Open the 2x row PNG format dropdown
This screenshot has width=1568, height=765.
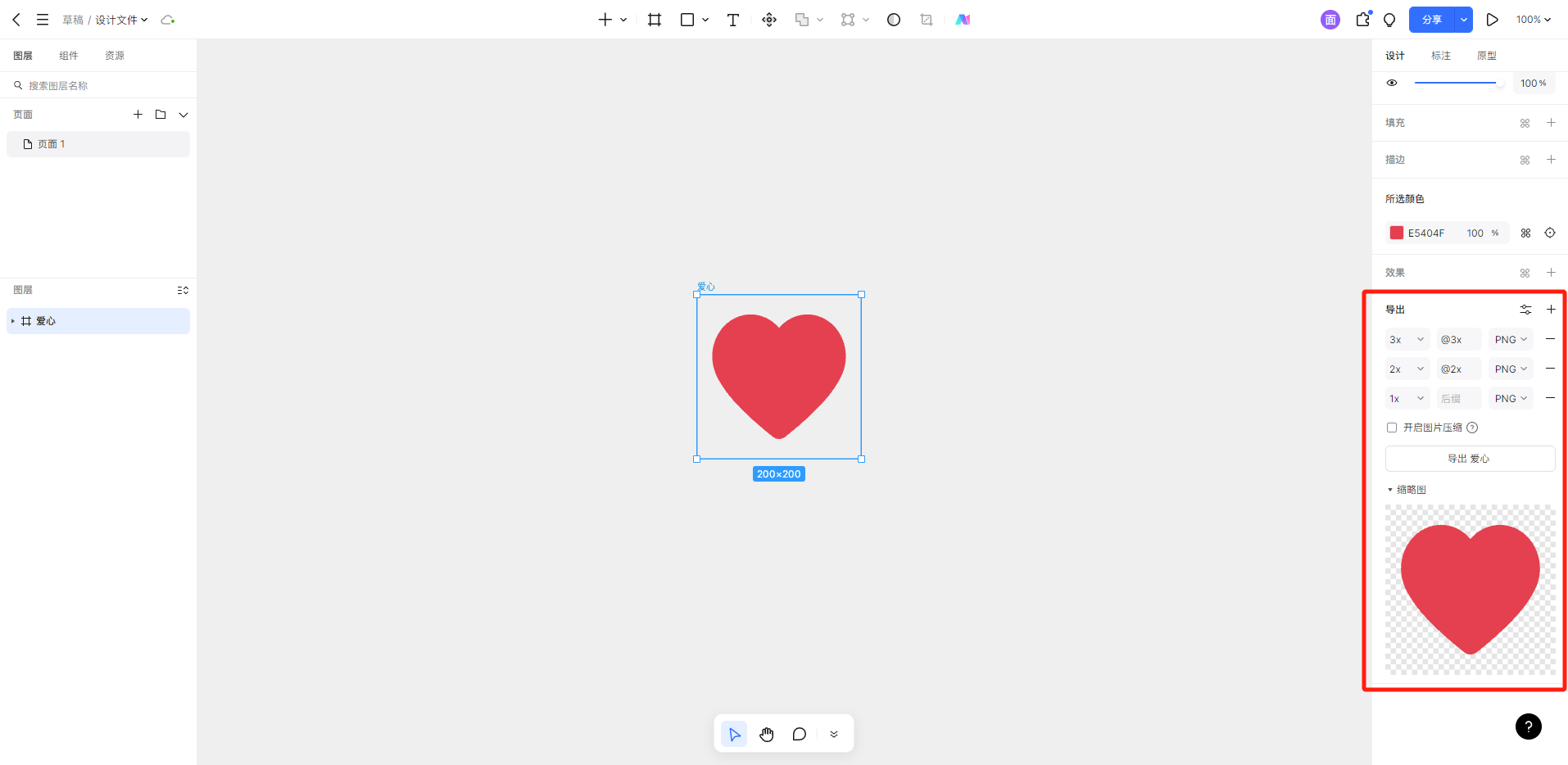point(1511,369)
